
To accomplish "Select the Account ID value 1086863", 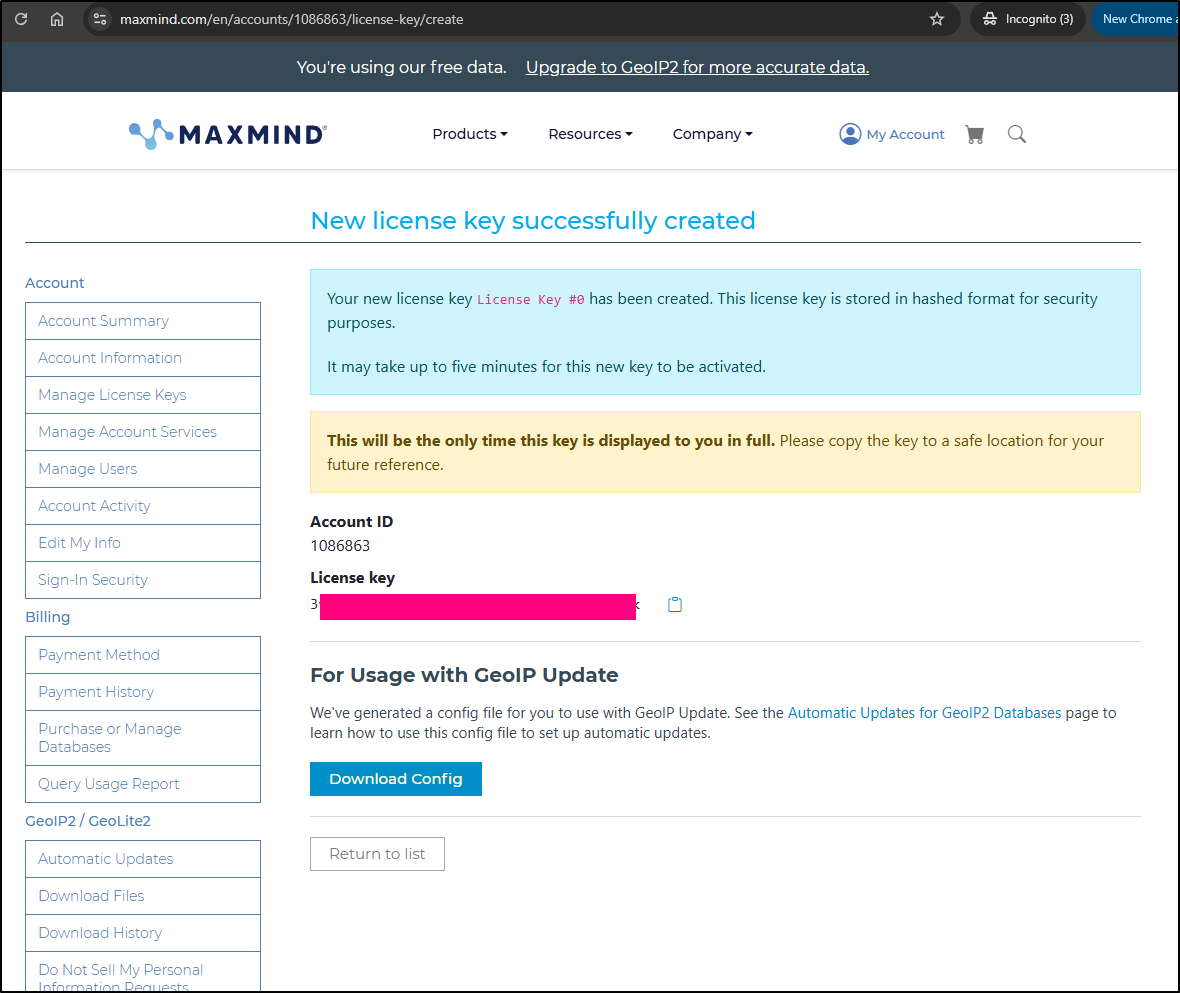I will pos(340,545).
